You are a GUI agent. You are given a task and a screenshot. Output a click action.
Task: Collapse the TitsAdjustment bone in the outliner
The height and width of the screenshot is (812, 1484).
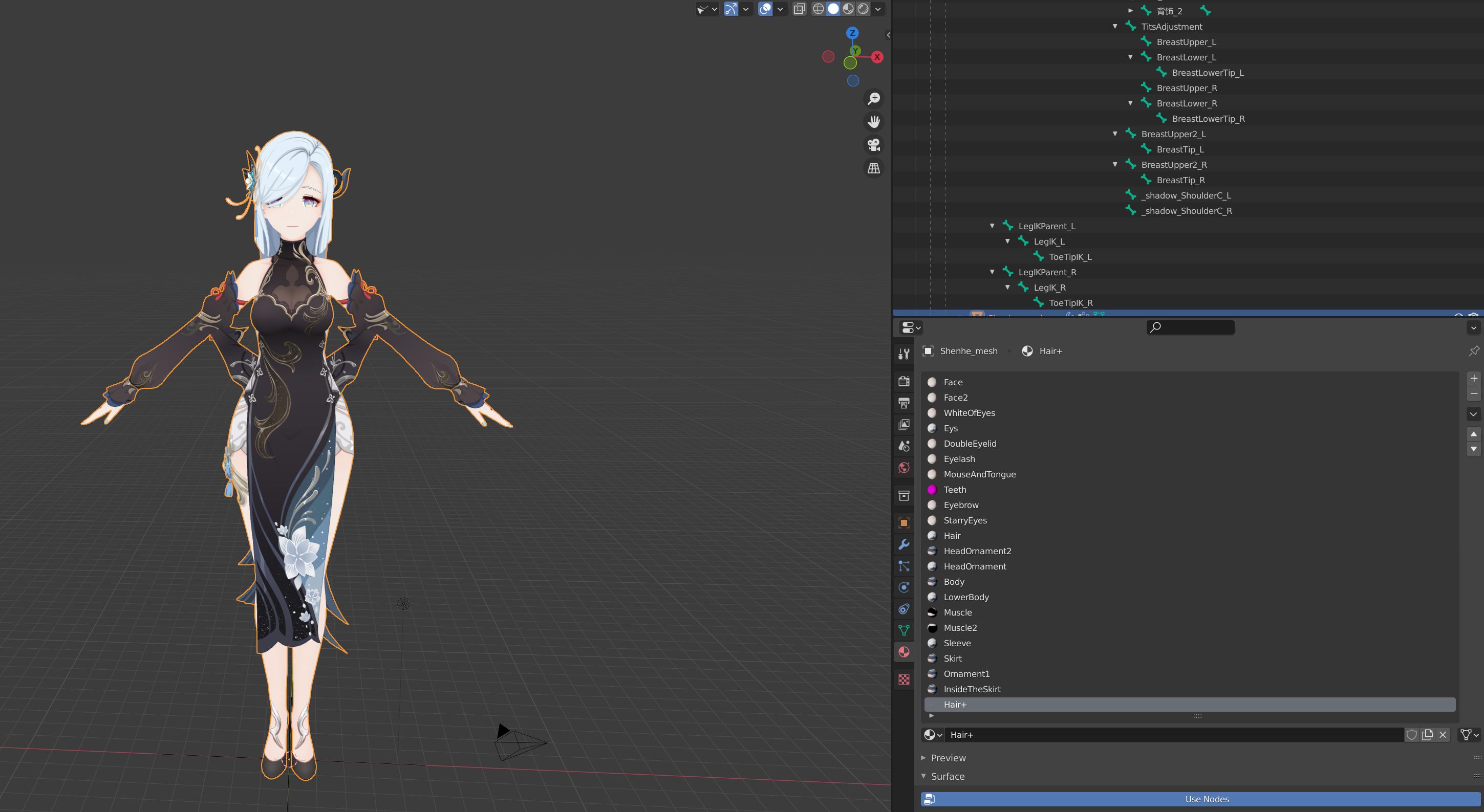[1115, 27]
